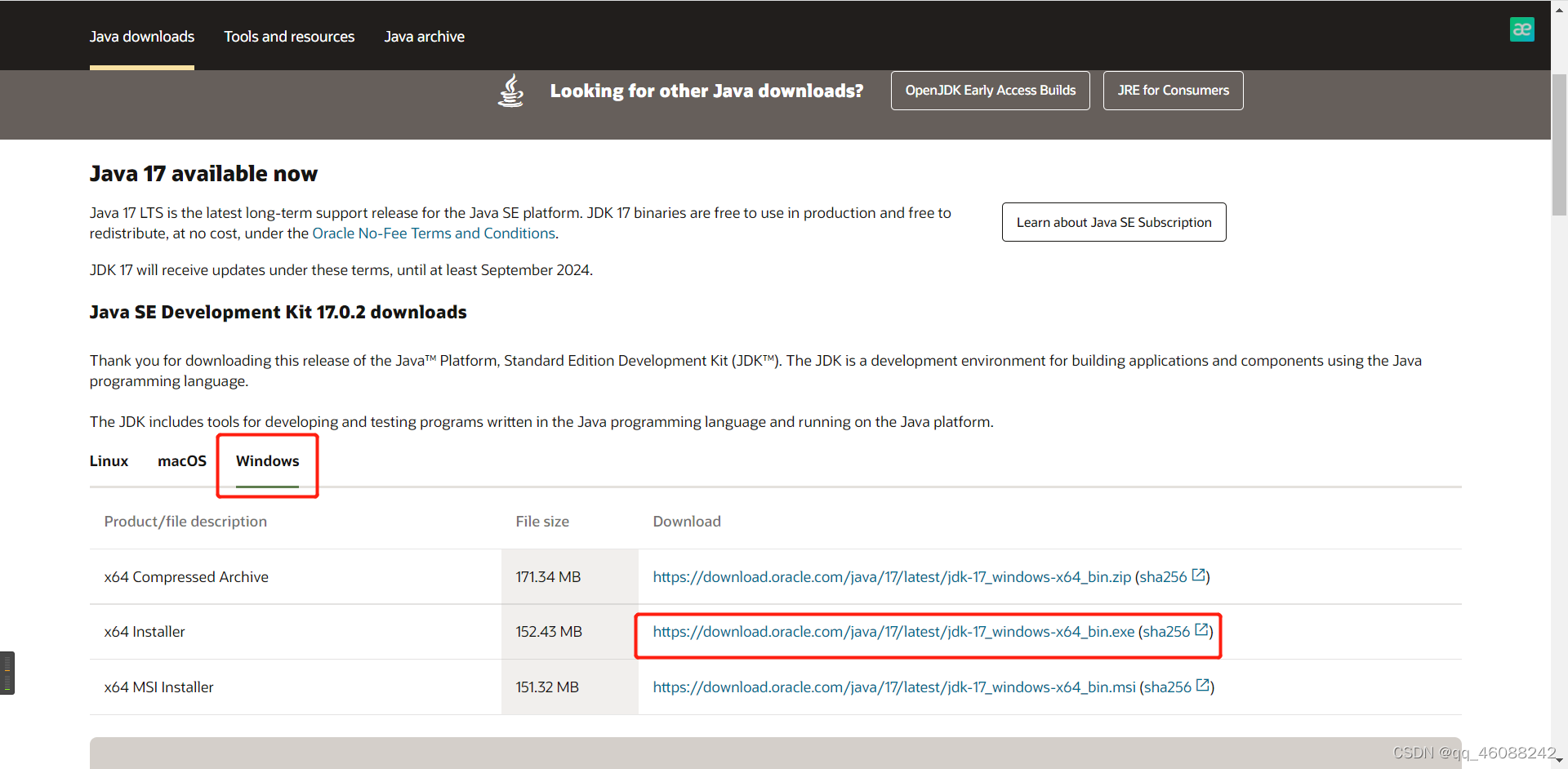Switch to the Linux tab

click(109, 461)
